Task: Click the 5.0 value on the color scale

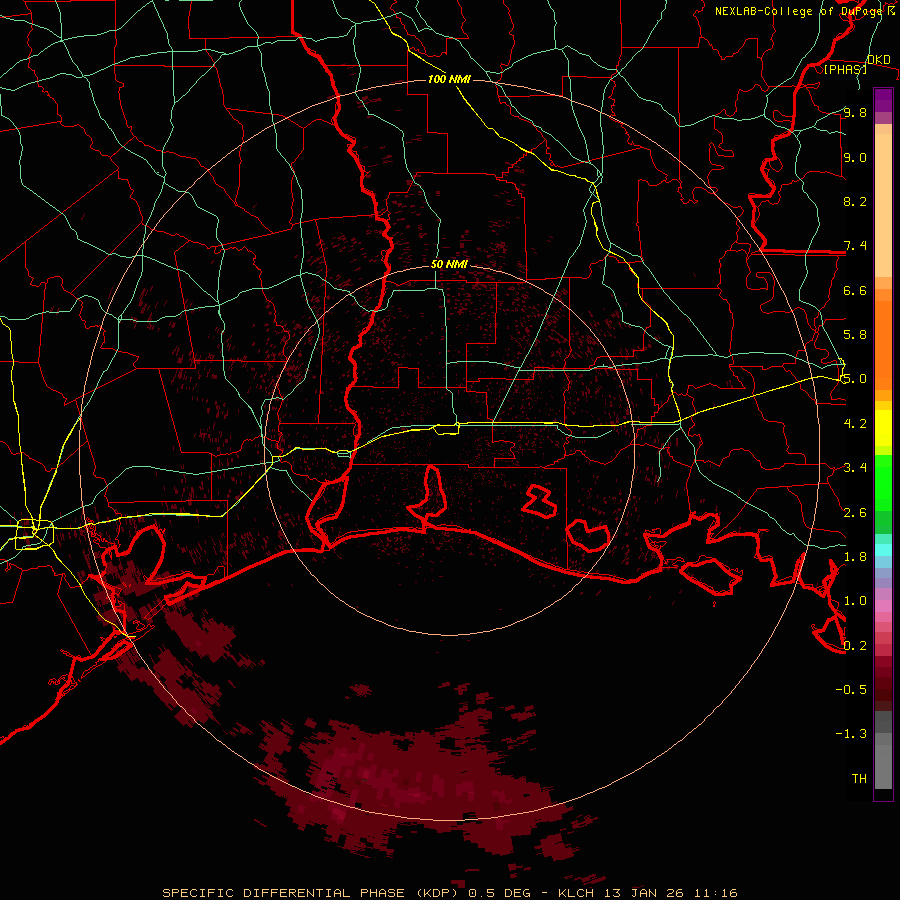Action: 855,379
